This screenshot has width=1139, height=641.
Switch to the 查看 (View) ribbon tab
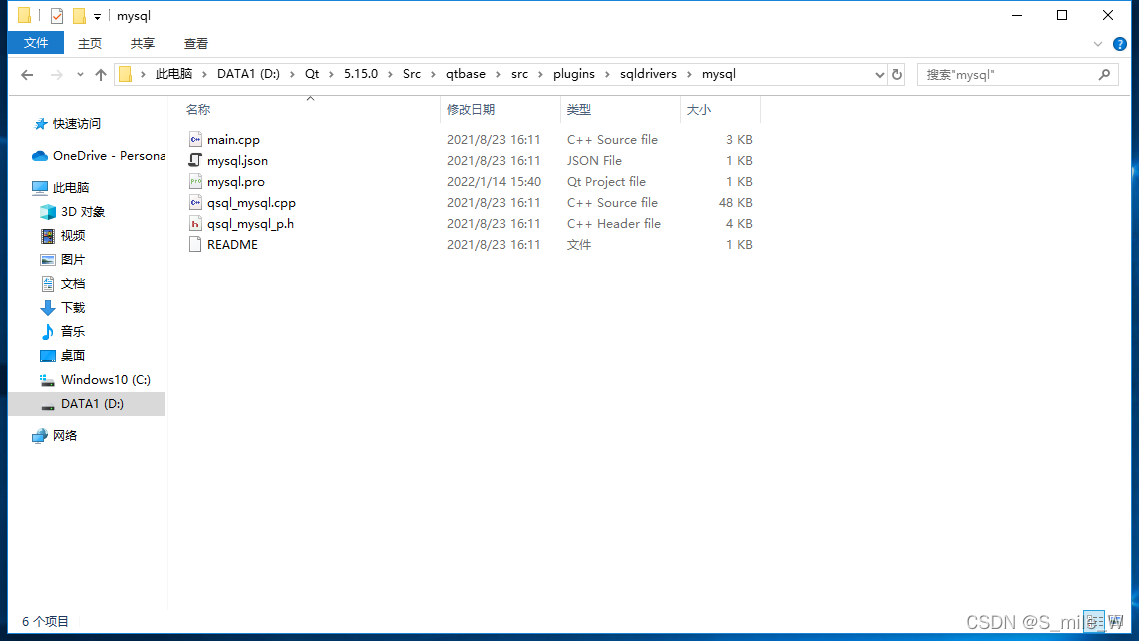[x=195, y=43]
